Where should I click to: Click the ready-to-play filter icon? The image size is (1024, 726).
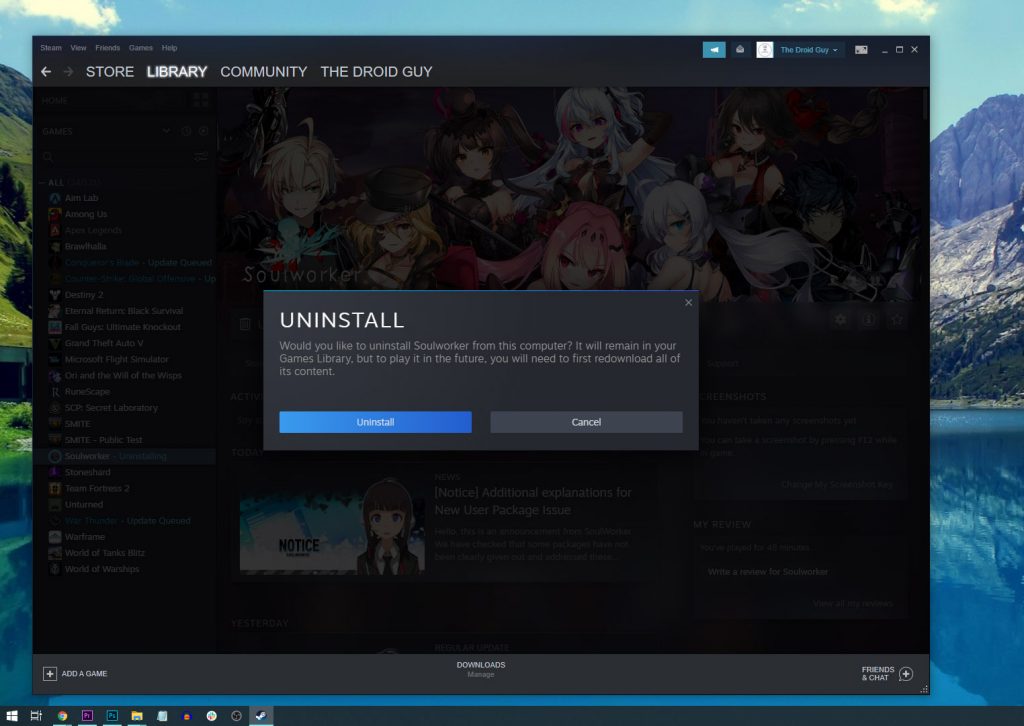point(203,131)
